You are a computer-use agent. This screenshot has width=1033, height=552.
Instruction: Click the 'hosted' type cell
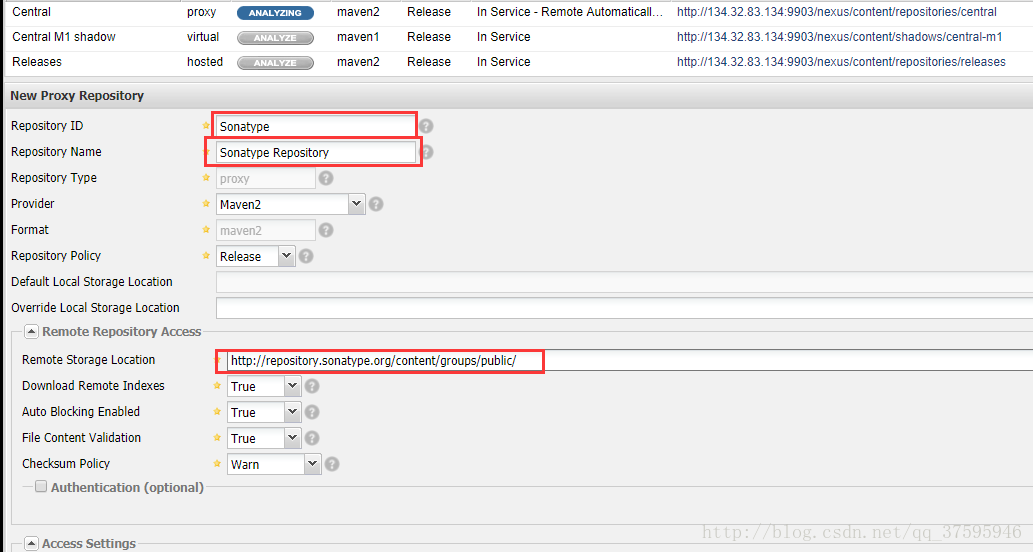(205, 62)
